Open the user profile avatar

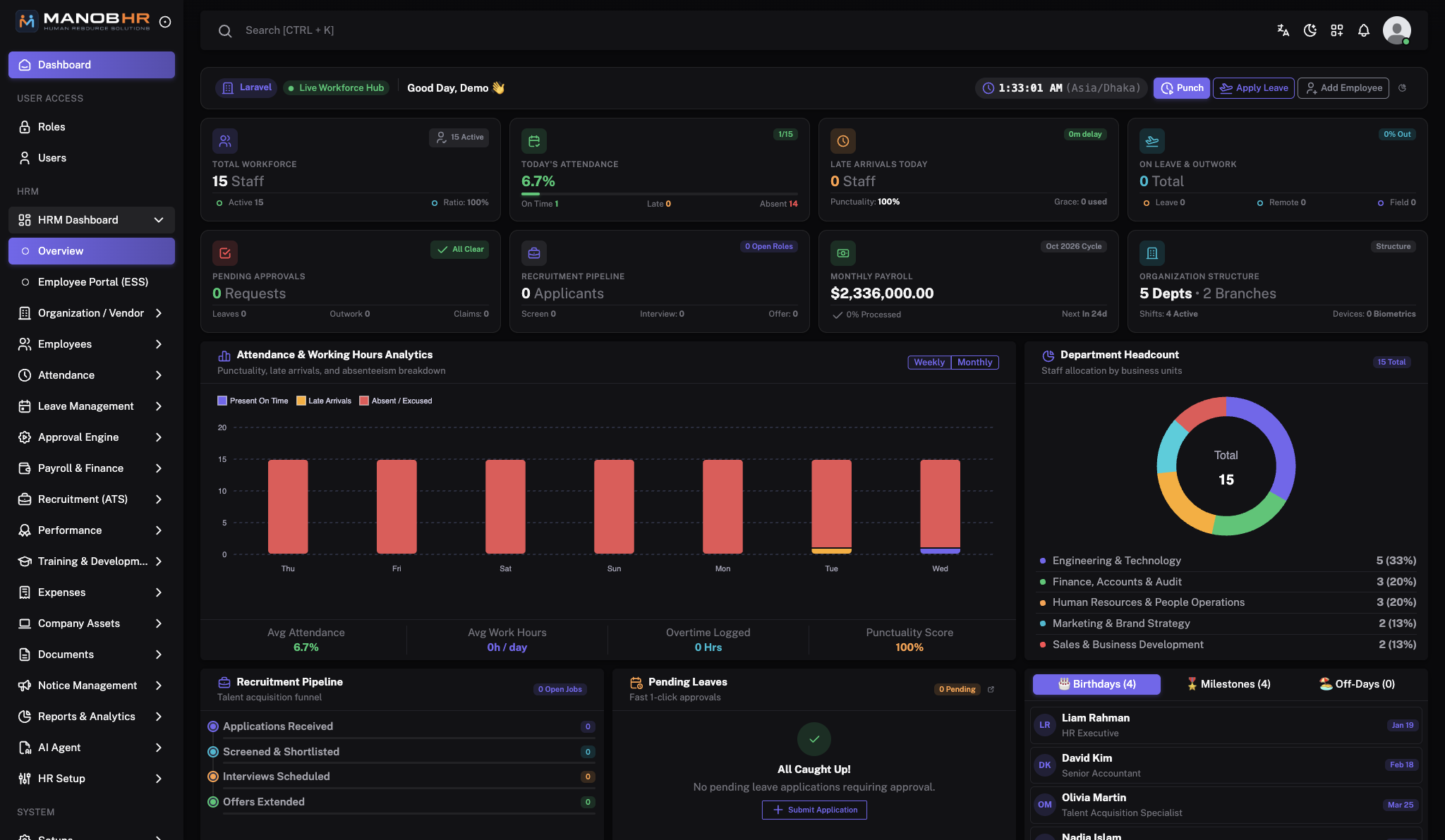(1396, 30)
